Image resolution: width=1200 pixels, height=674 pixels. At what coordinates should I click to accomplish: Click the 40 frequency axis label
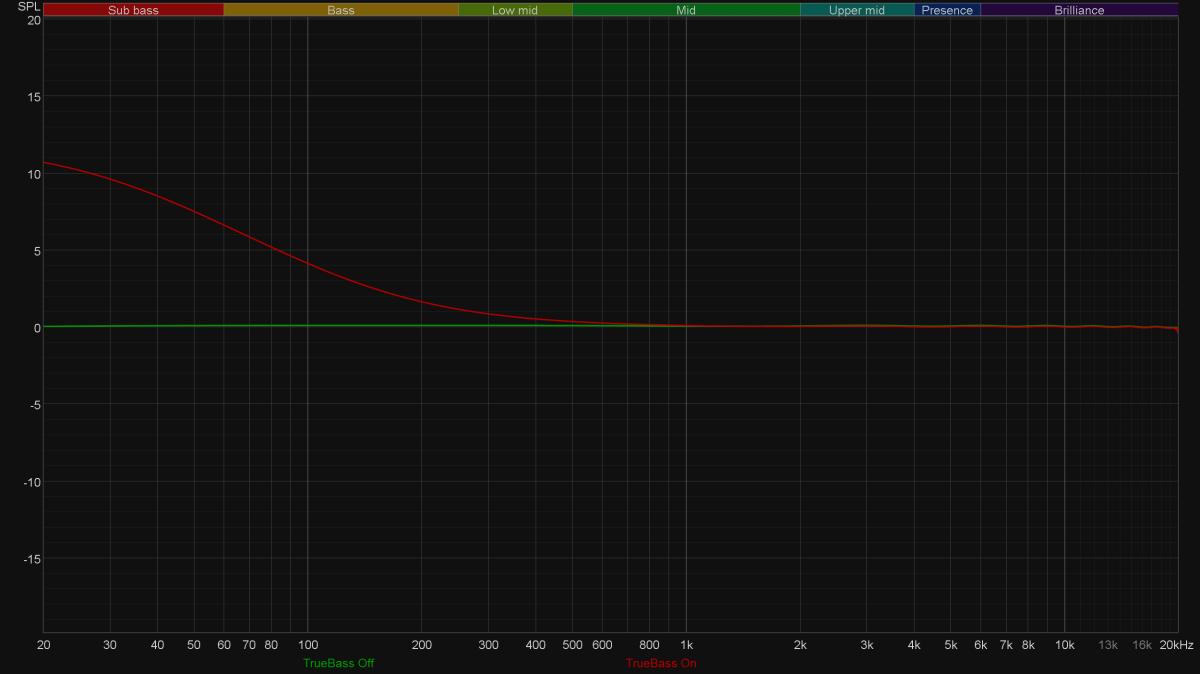pos(157,645)
